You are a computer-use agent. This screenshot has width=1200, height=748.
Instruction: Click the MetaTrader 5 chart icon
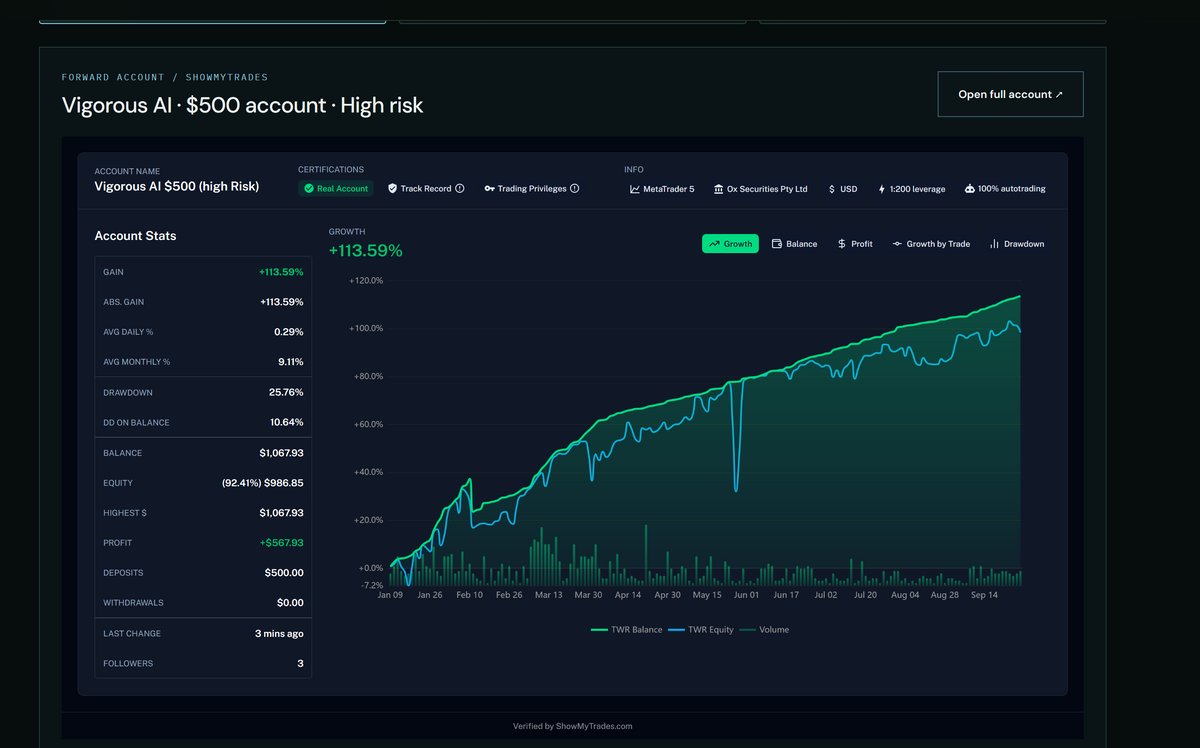635,188
